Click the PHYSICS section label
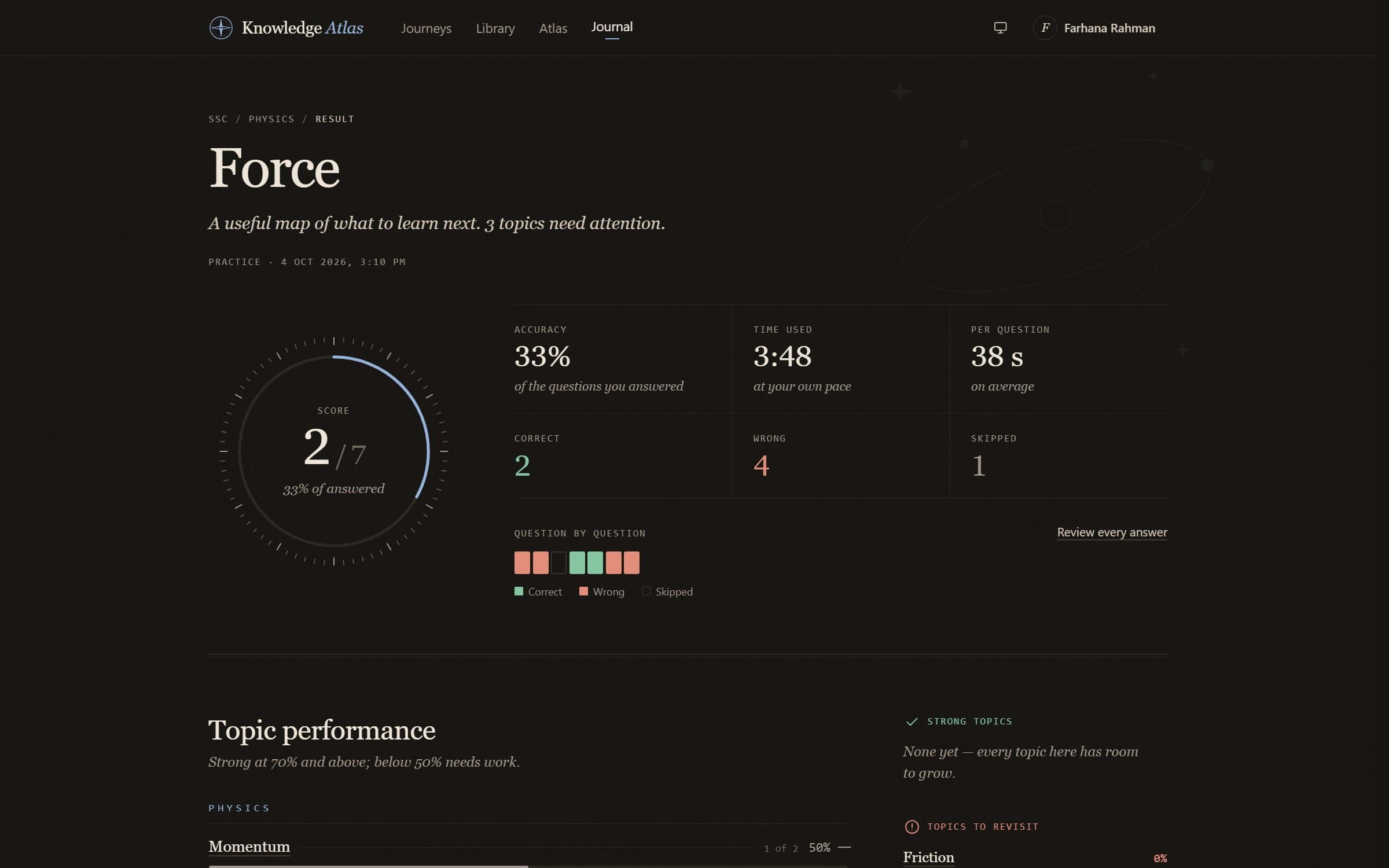The height and width of the screenshot is (868, 1389). tap(239, 808)
